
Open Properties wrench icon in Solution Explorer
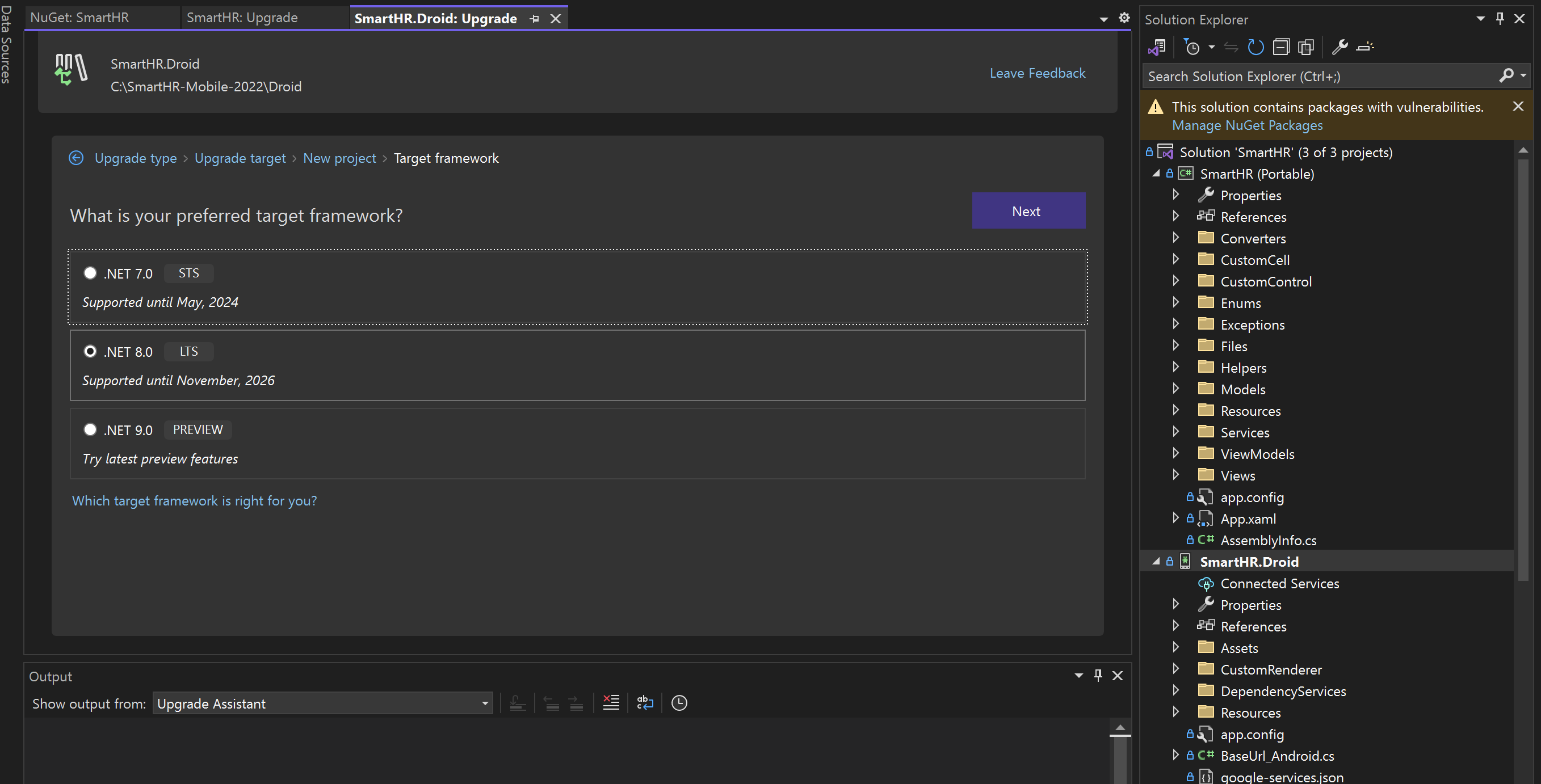pyautogui.click(x=1340, y=47)
